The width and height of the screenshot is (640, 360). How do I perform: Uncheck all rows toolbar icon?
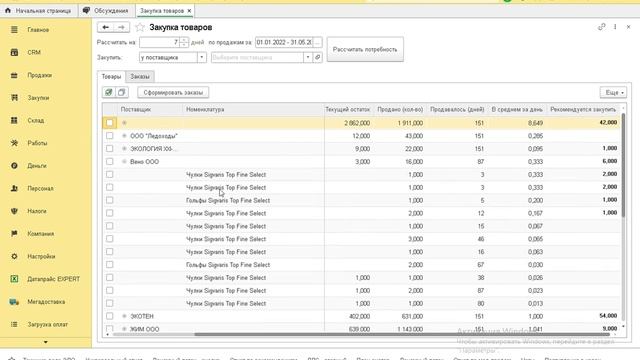[122, 92]
